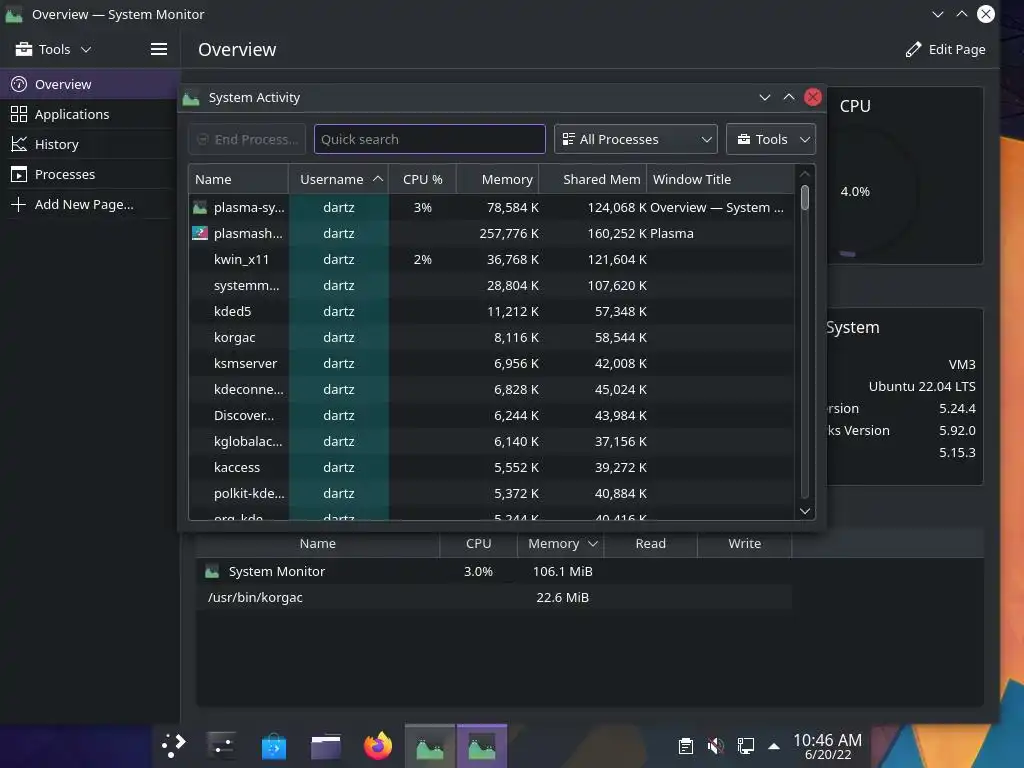The height and width of the screenshot is (768, 1024).
Task: Sort processes by the Name column
Action: 238,179
